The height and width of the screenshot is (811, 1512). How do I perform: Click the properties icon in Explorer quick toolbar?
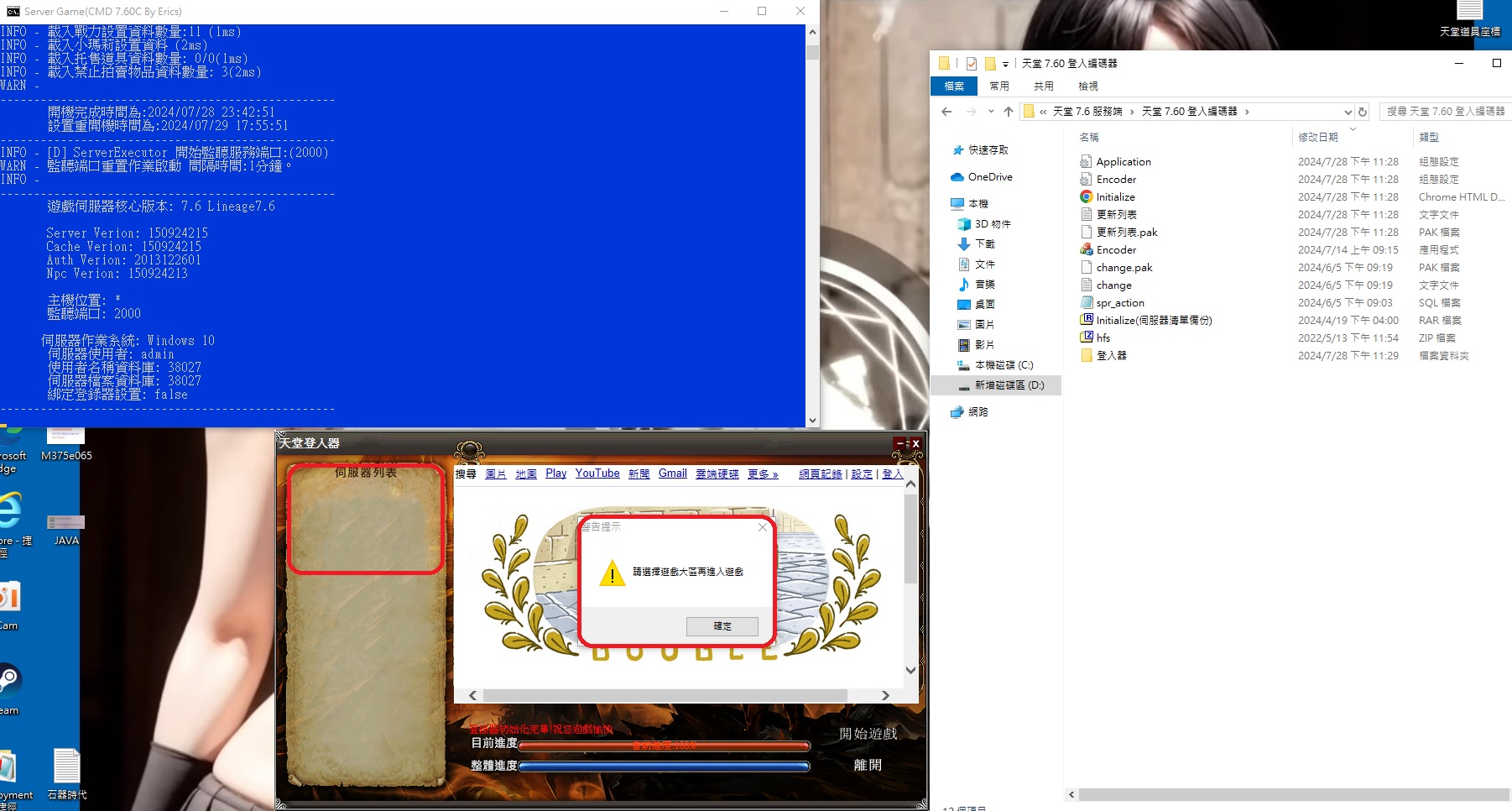[x=972, y=63]
